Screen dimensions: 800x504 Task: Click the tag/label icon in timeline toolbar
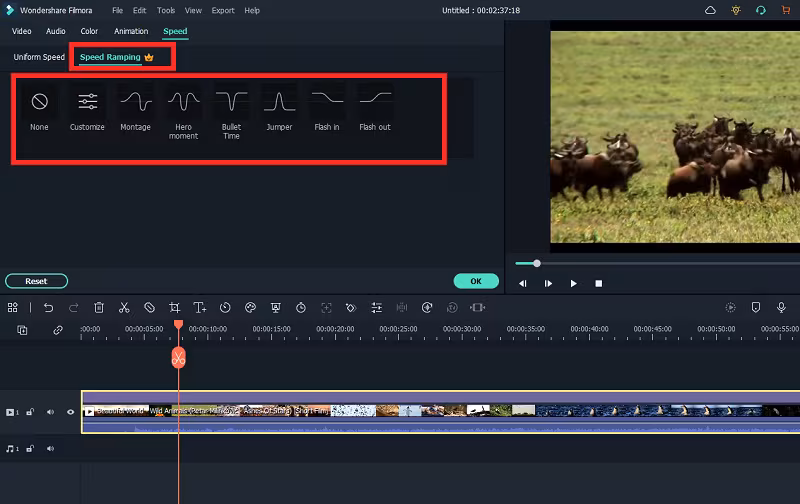point(149,308)
